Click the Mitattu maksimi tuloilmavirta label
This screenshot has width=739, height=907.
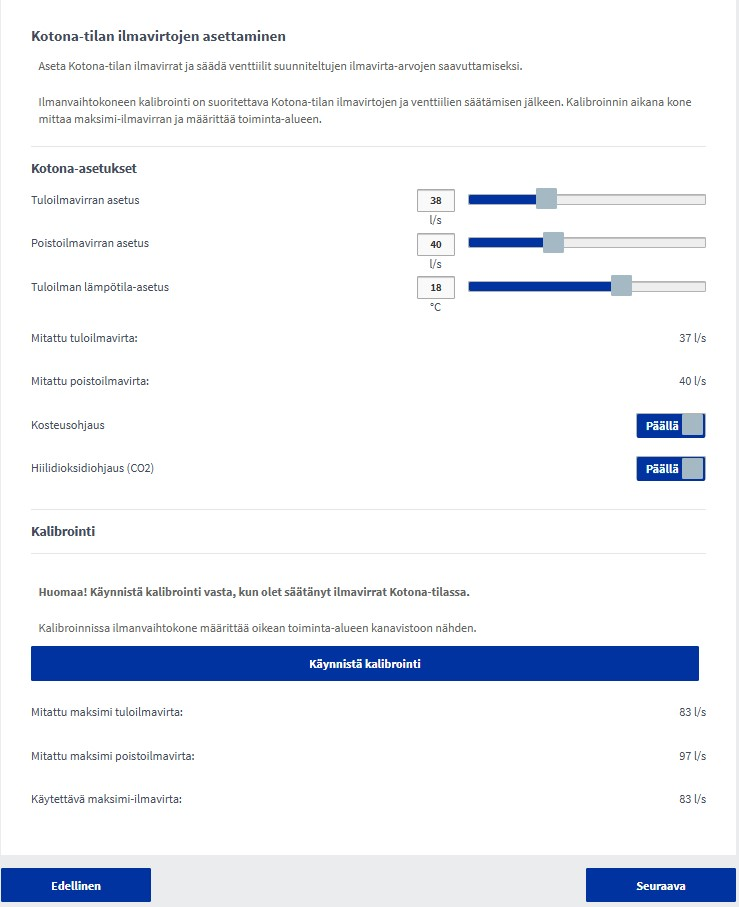[108, 712]
